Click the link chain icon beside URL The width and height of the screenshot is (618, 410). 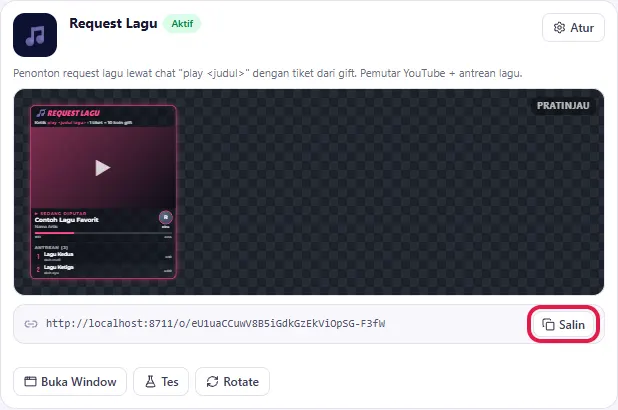pos(31,324)
